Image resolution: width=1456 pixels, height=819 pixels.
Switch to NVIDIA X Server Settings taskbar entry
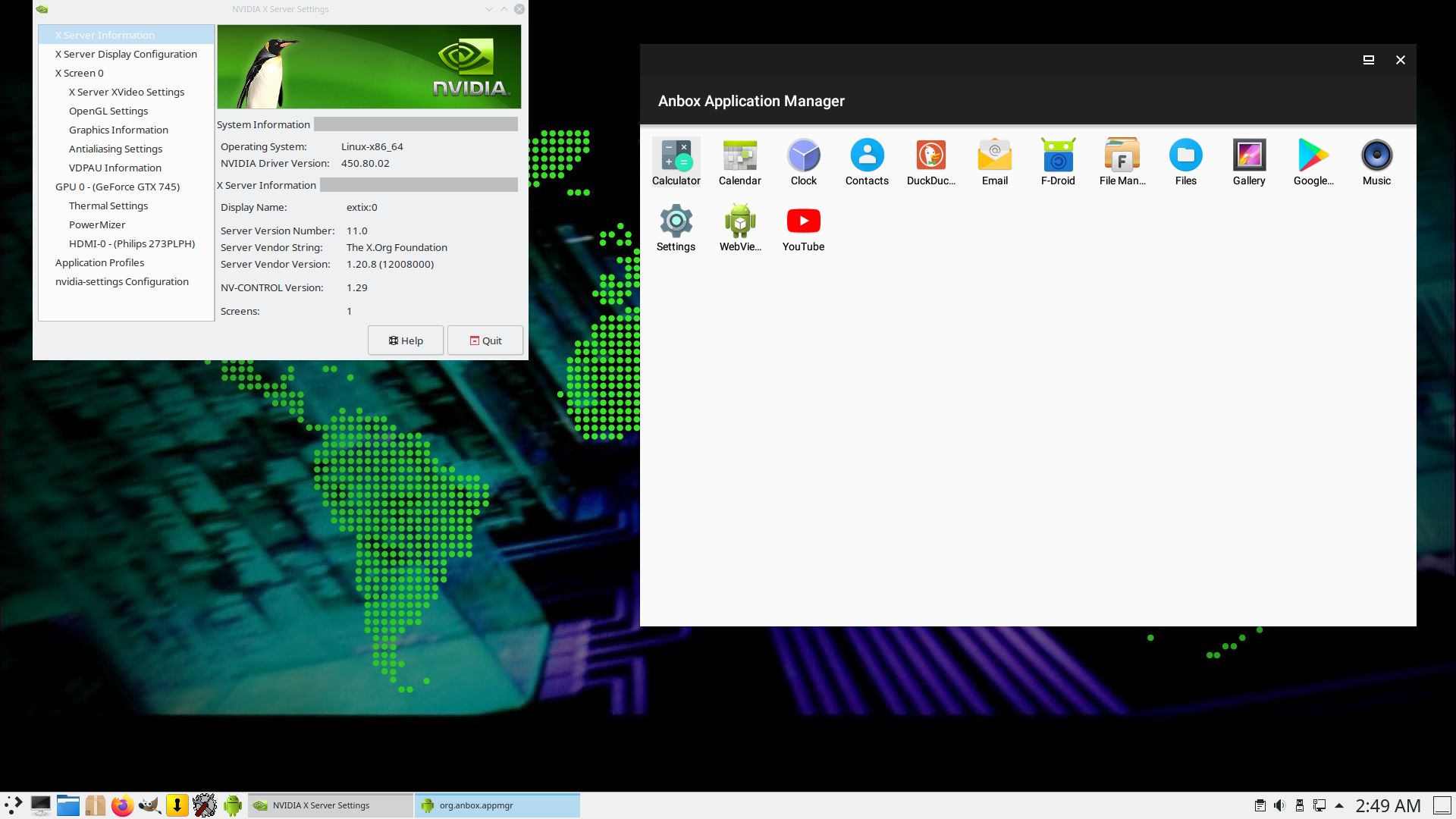tap(331, 805)
